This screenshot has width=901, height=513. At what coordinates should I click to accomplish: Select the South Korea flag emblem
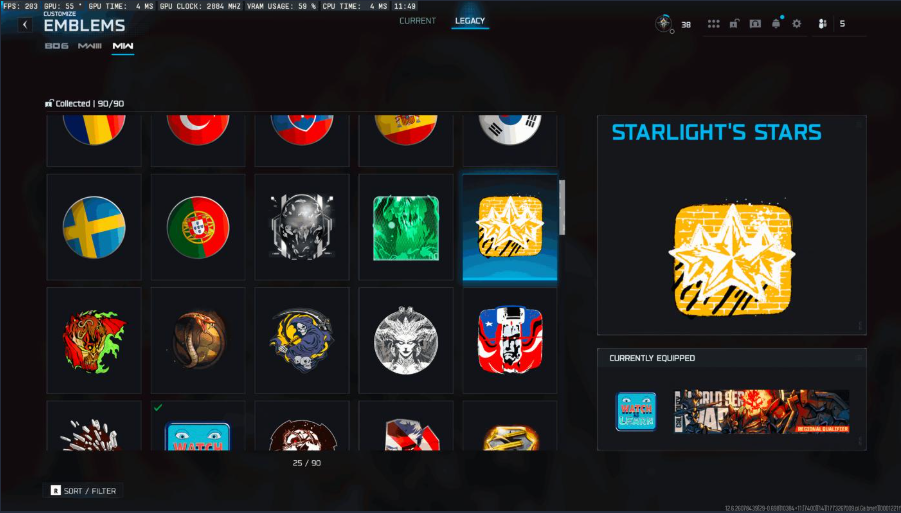(x=510, y=141)
